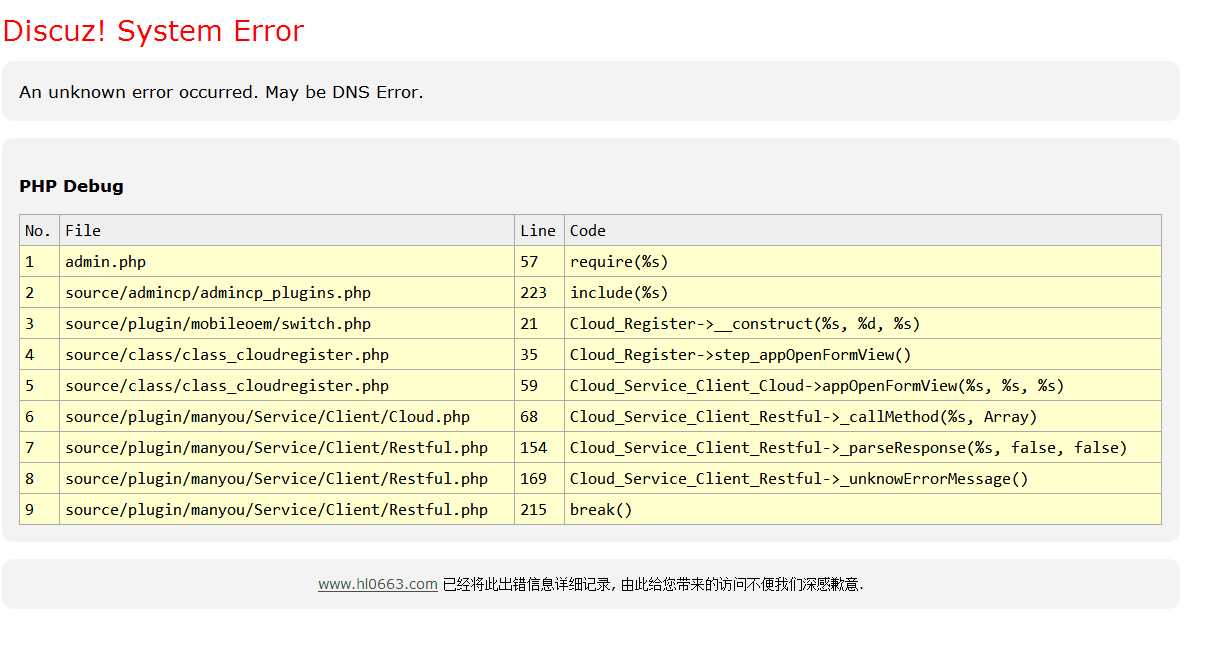
Task: Click the 'Line' column header
Action: point(540,231)
